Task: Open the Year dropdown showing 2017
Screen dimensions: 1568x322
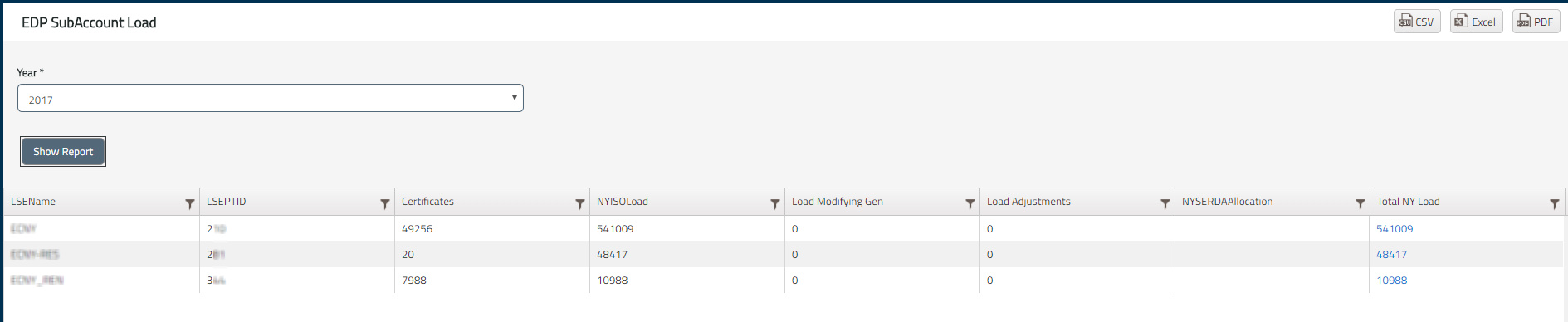Action: [271, 98]
